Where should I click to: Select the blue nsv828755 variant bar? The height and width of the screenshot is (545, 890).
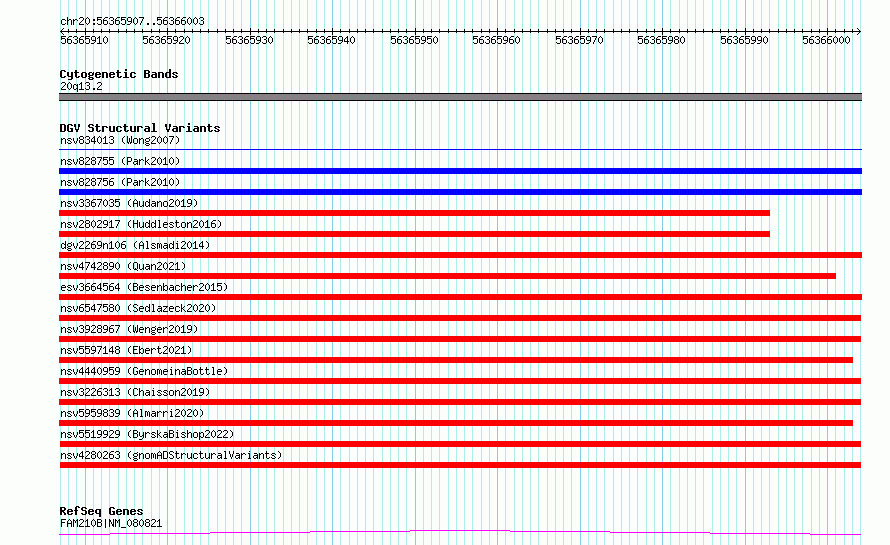tap(460, 171)
